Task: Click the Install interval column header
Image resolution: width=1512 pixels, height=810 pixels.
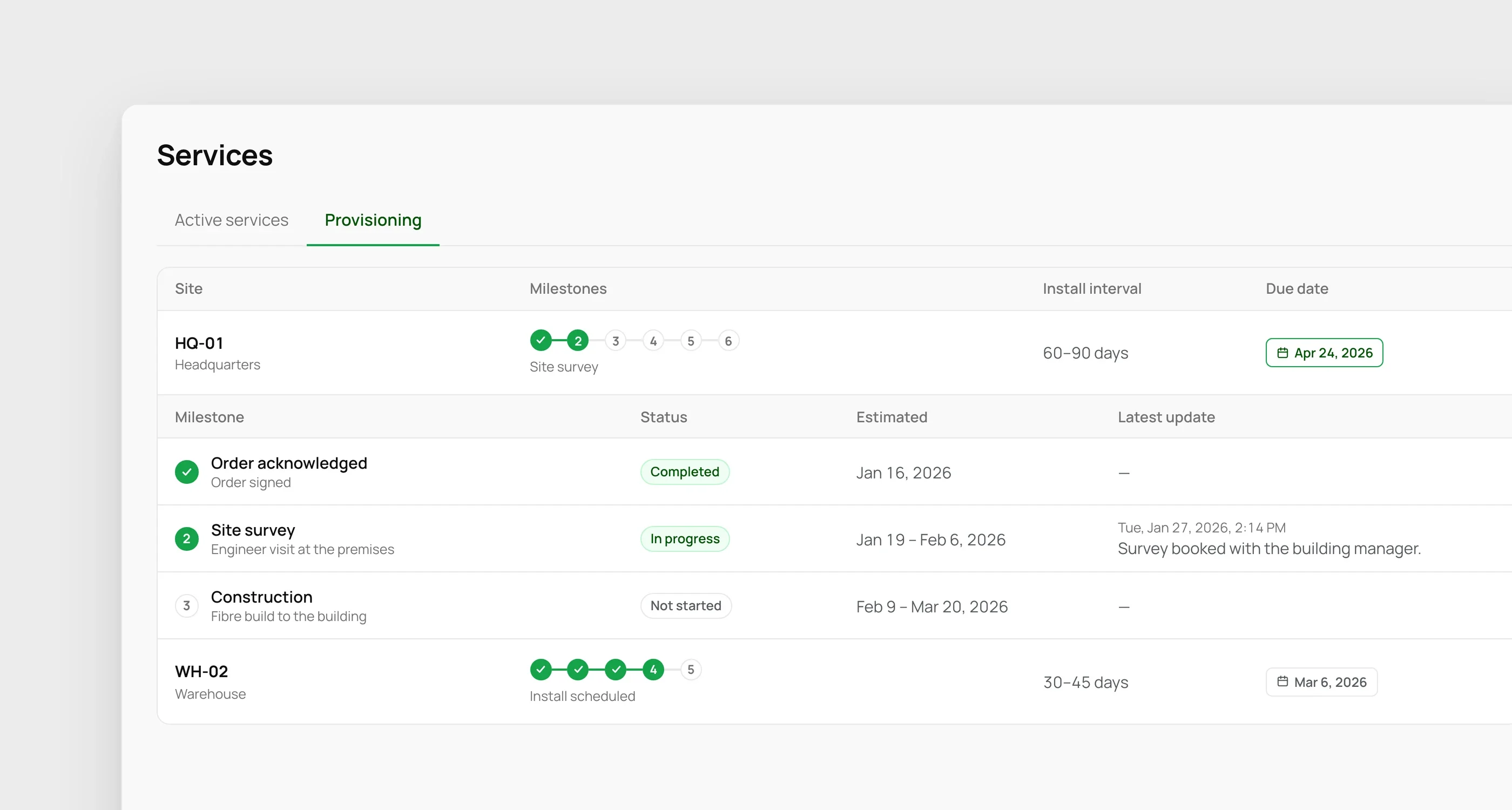Action: 1092,289
